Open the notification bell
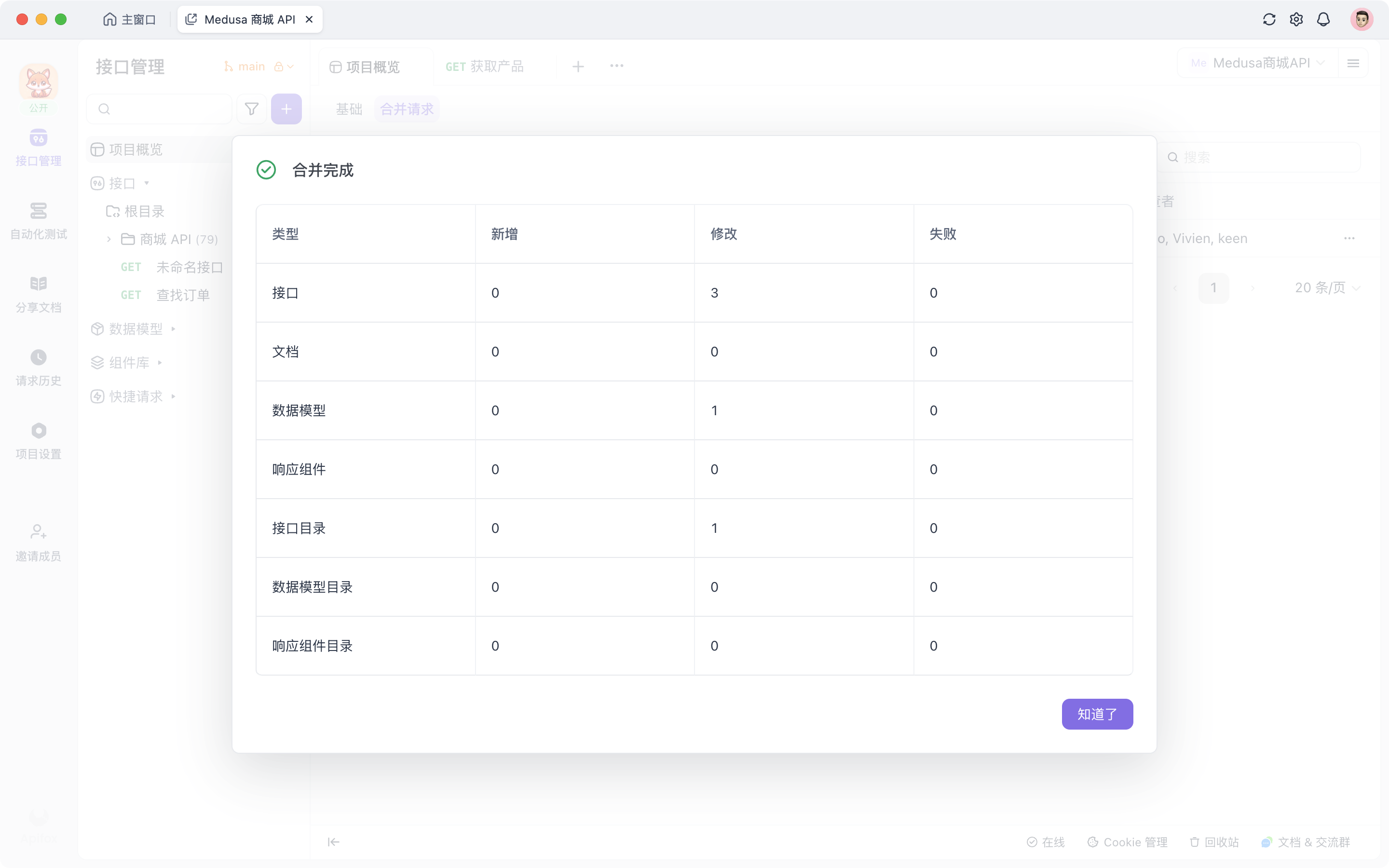Image resolution: width=1389 pixels, height=868 pixels. (x=1323, y=19)
